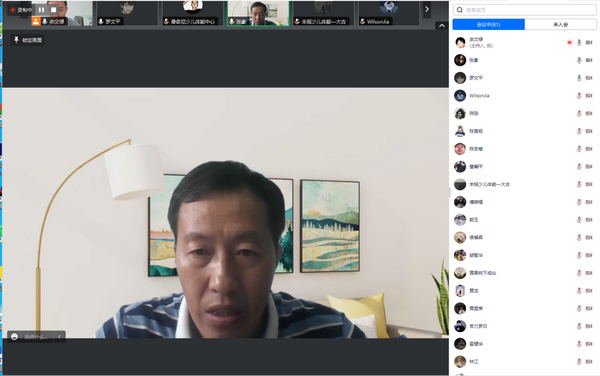Open the 少儿体能中心 video thumbnail
The image size is (600, 376).
click(x=192, y=13)
